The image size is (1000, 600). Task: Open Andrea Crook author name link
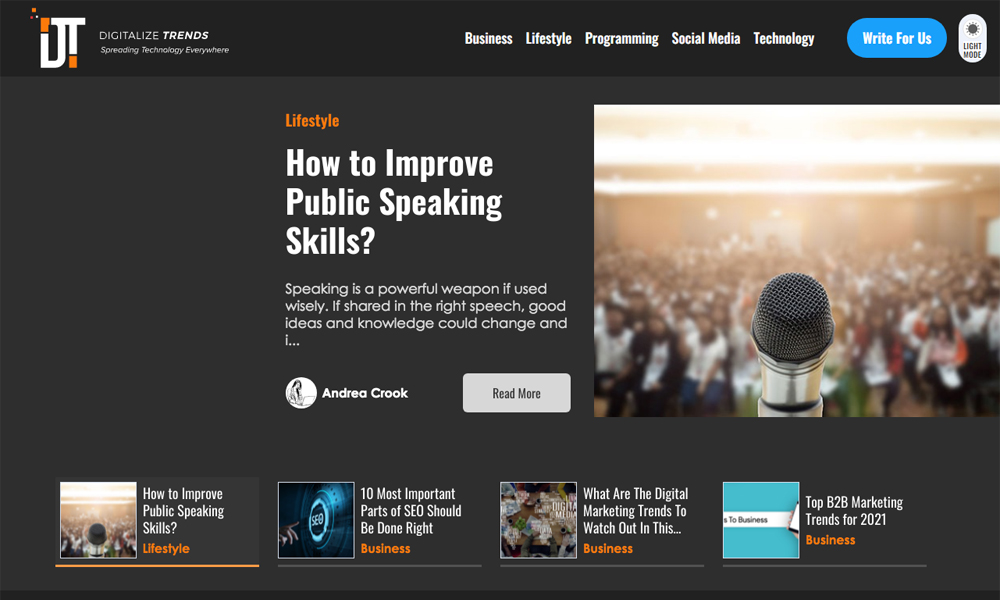pyautogui.click(x=364, y=393)
